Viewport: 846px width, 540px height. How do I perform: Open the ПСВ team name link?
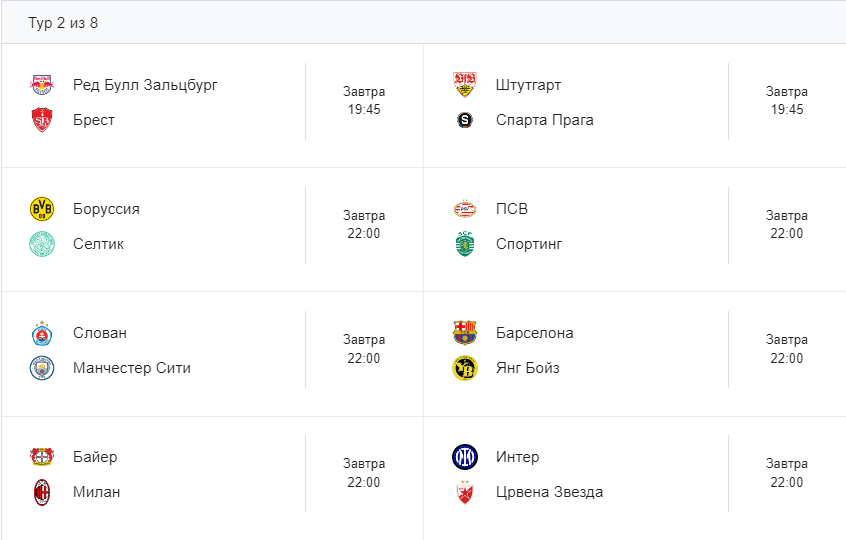coord(511,209)
